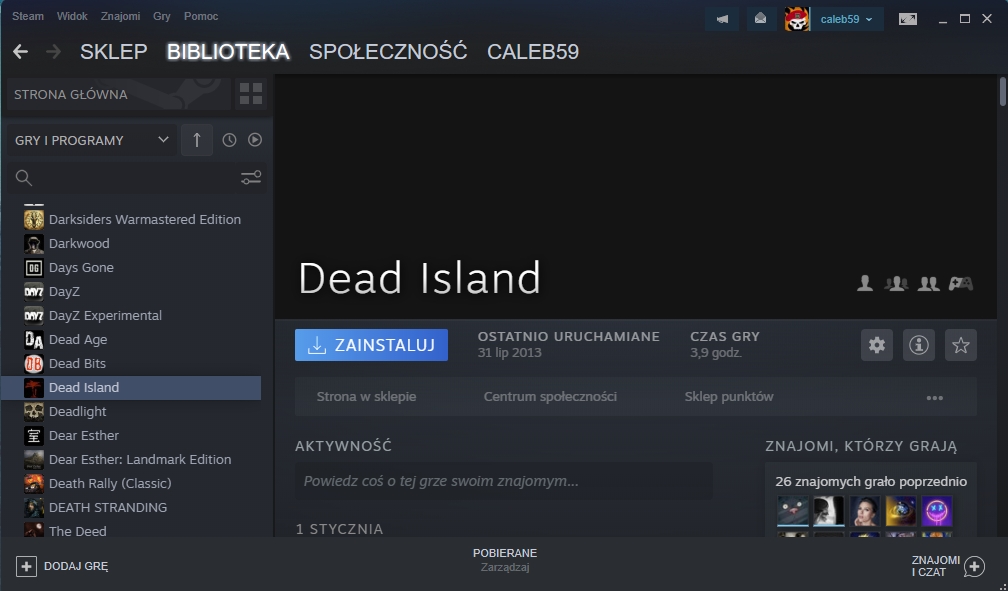Open the Widok menu
The height and width of the screenshot is (591, 1008).
pos(72,16)
